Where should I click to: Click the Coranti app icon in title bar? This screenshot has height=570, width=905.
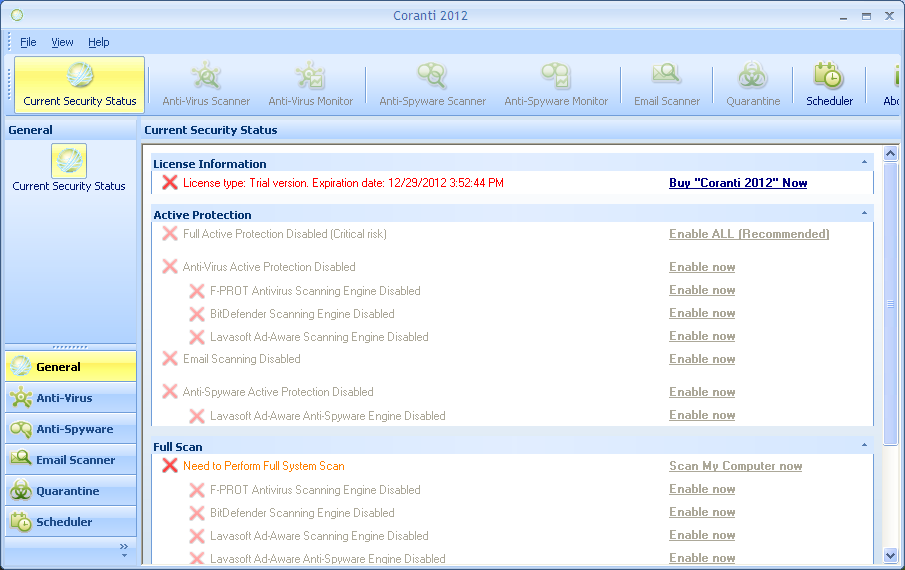[x=17, y=15]
